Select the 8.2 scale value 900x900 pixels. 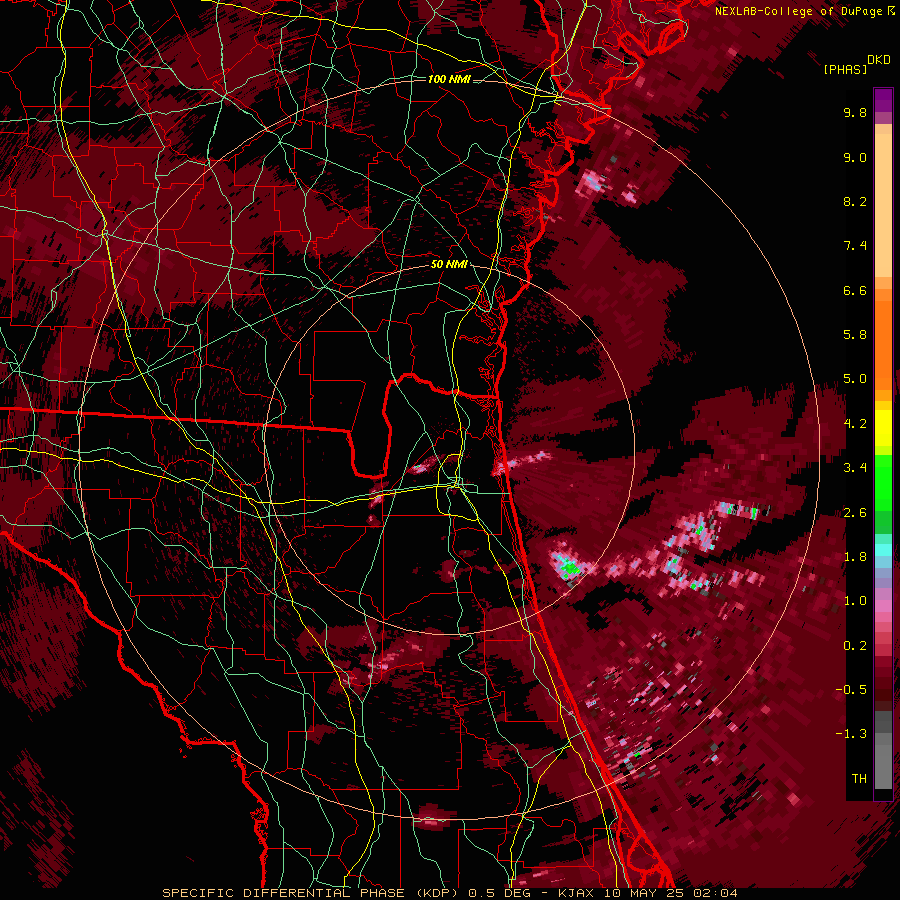pos(855,201)
